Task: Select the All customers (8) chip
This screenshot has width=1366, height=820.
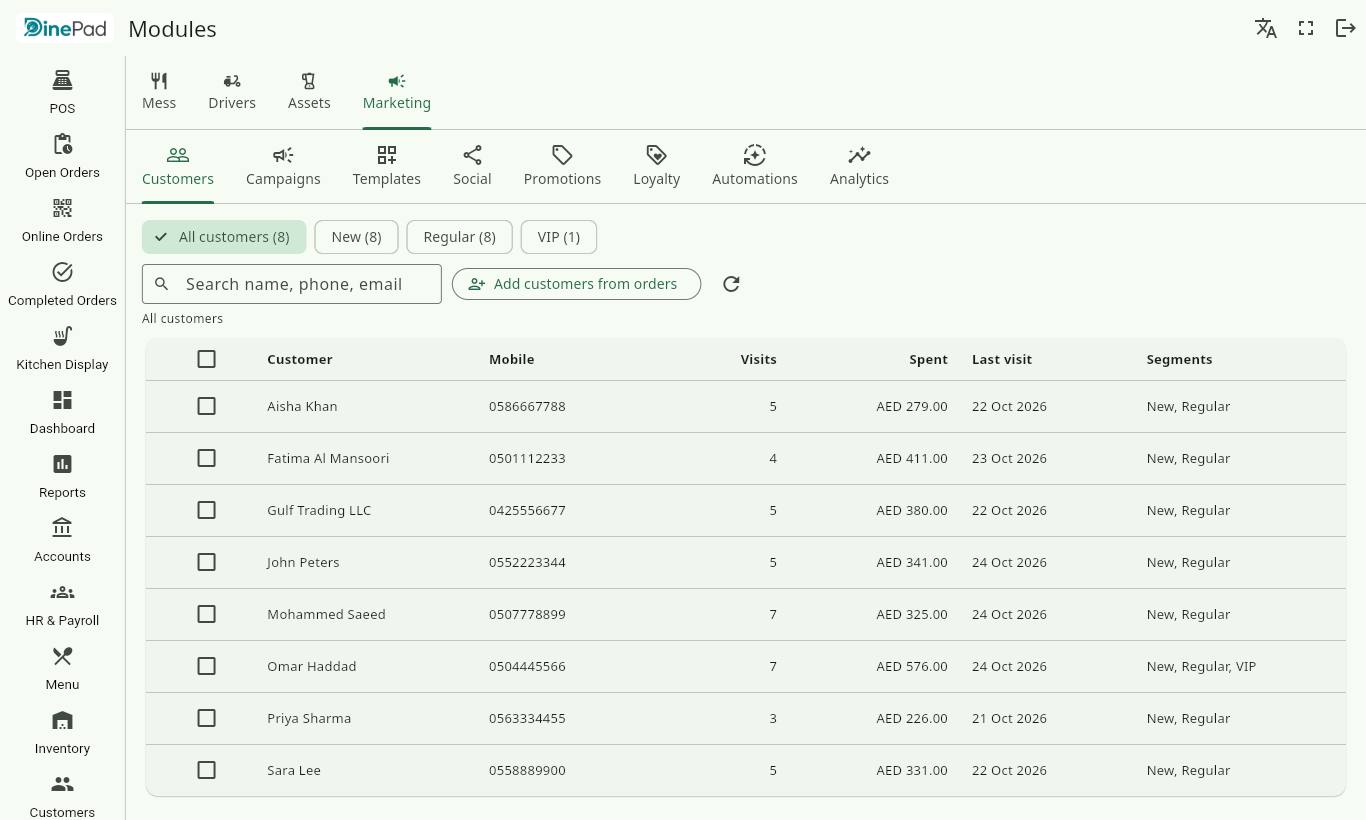Action: click(224, 237)
